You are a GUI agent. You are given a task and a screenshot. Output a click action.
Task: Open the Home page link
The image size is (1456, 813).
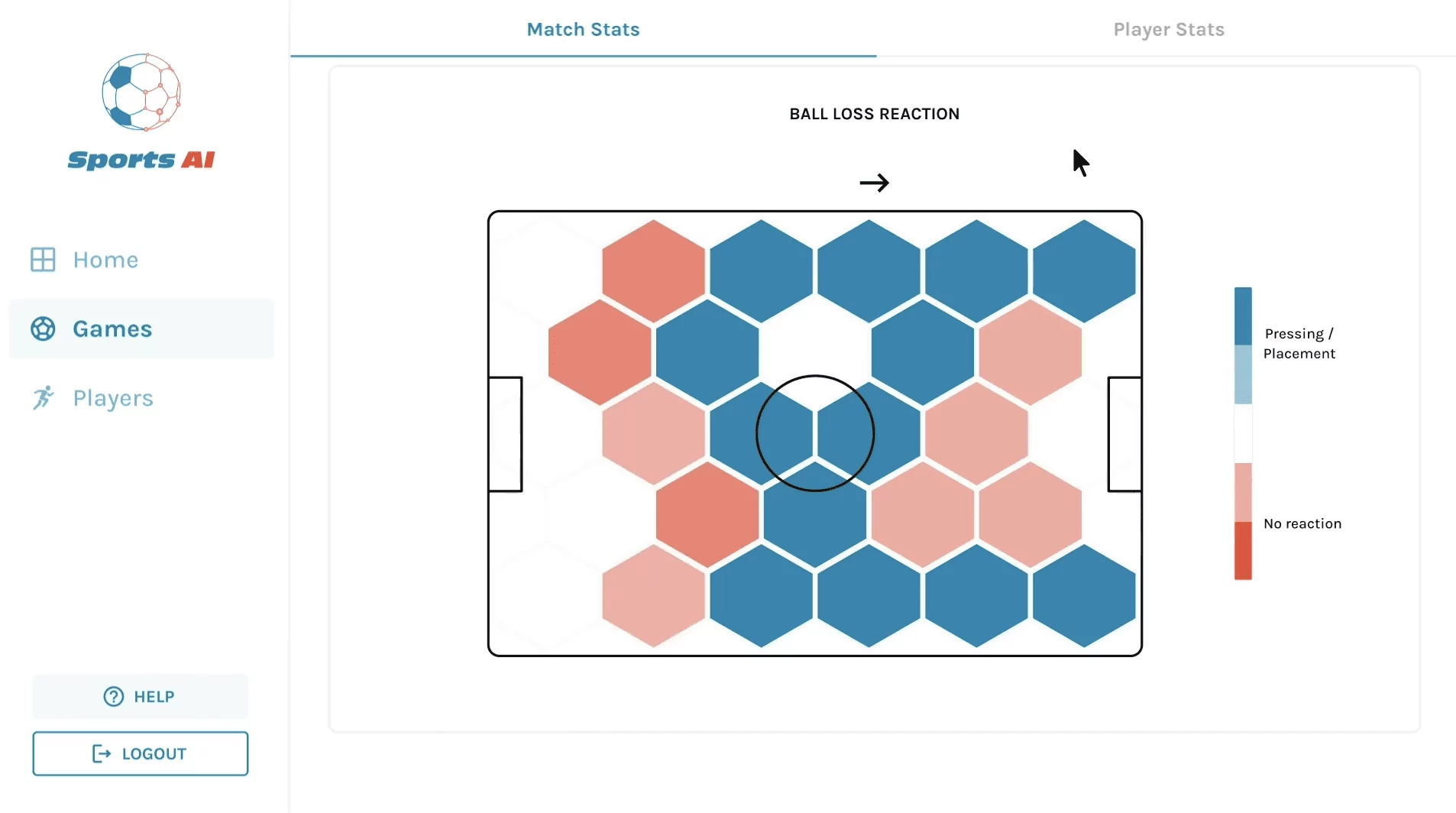(105, 260)
